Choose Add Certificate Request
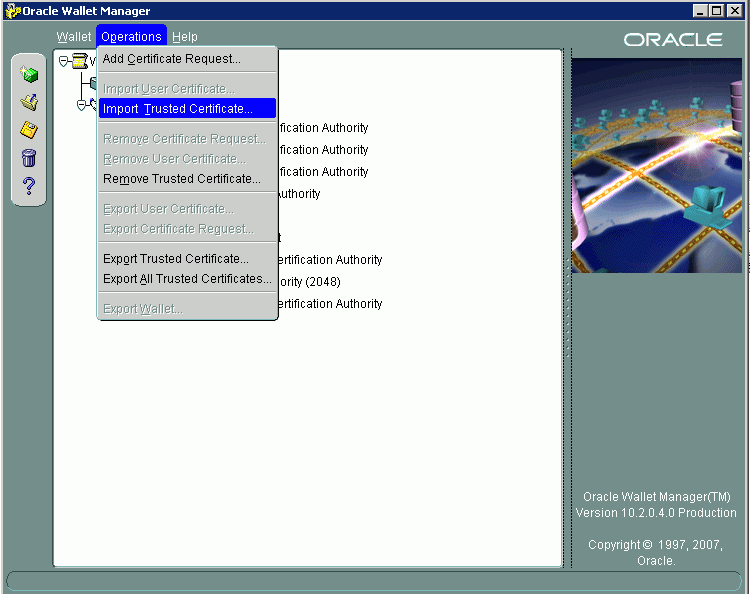750x594 pixels. (x=188, y=59)
